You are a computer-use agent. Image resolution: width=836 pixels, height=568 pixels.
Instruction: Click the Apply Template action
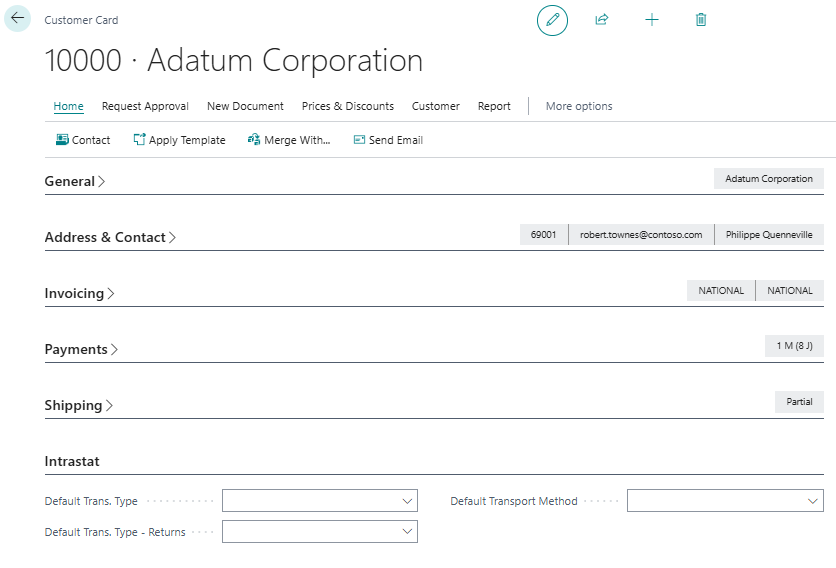180,140
